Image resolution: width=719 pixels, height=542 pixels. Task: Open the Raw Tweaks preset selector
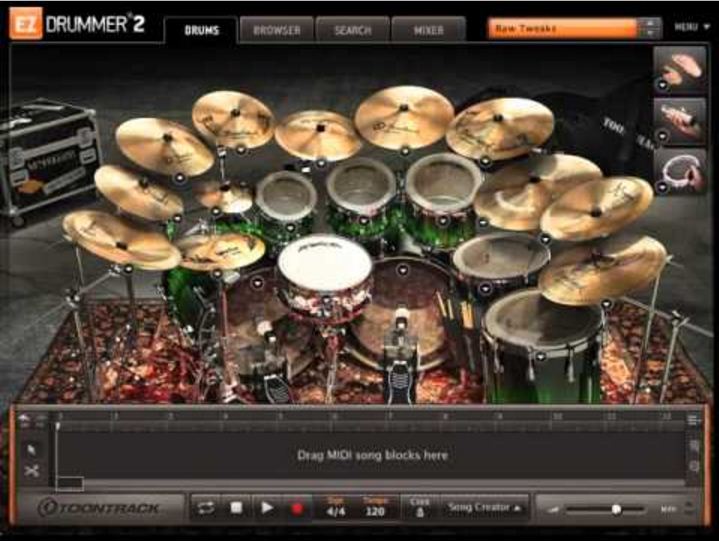pyautogui.click(x=563, y=28)
